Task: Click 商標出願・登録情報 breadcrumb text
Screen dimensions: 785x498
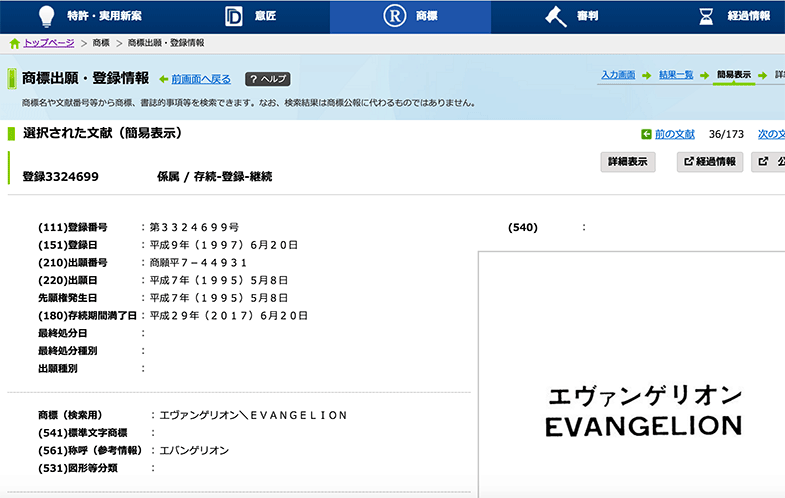Action: 166,43
